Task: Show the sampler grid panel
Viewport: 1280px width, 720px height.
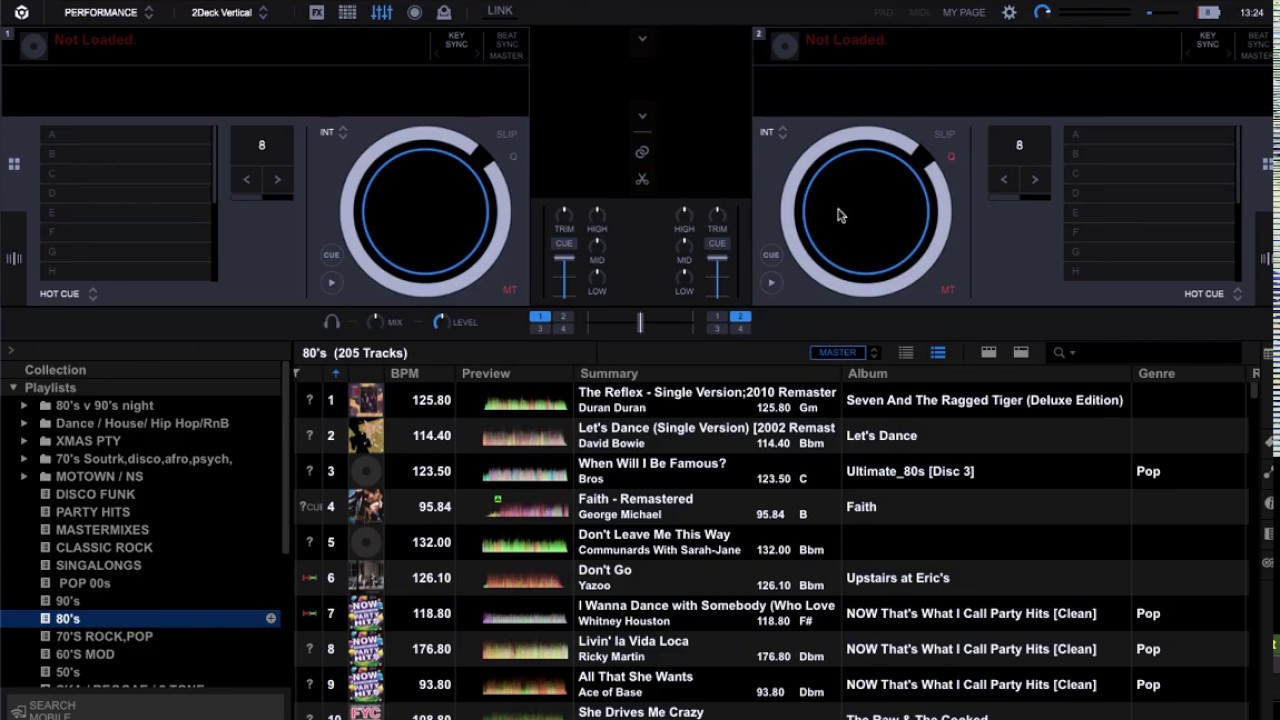Action: 347,12
